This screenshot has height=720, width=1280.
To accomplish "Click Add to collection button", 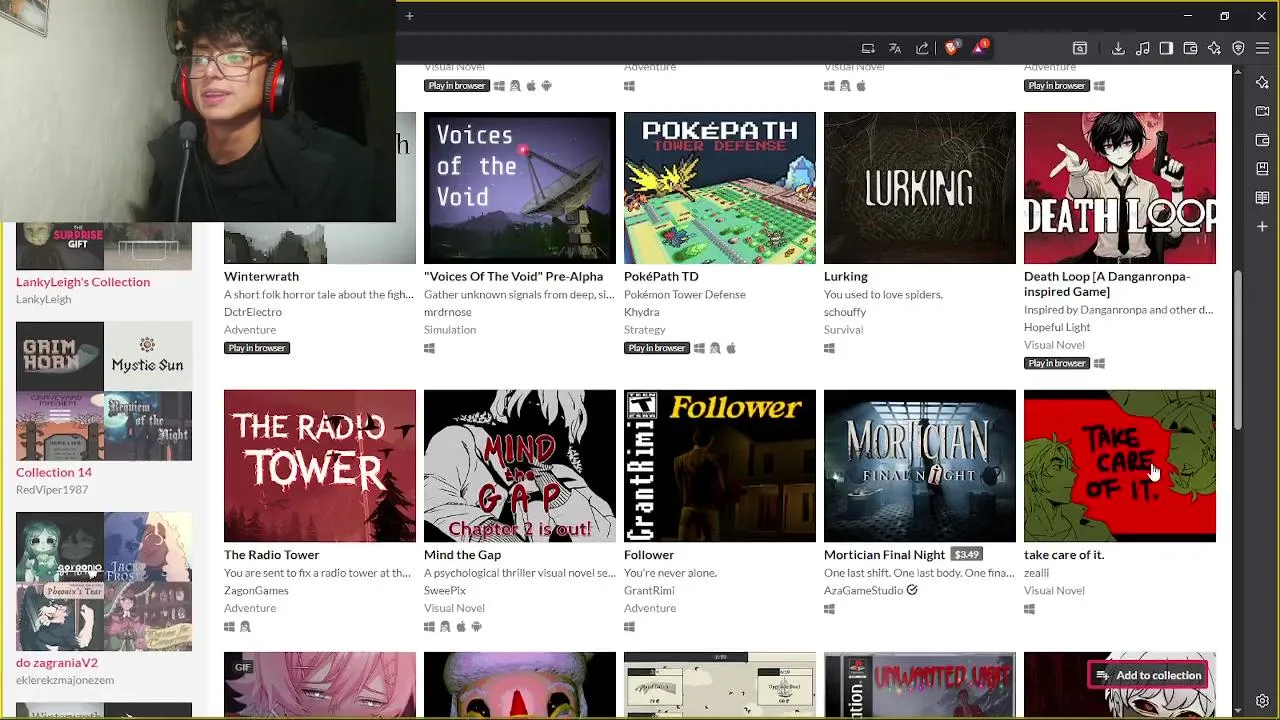I will tap(1148, 675).
